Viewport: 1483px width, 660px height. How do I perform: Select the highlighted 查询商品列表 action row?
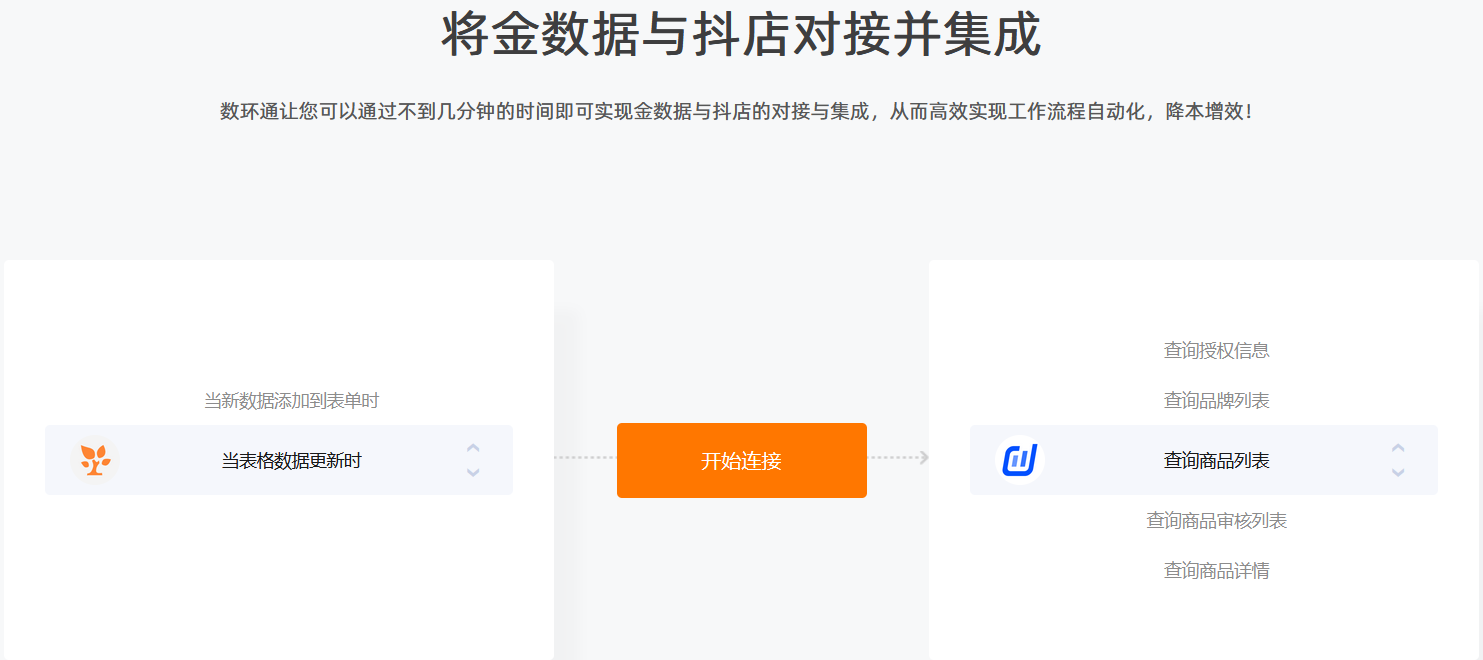1204,460
